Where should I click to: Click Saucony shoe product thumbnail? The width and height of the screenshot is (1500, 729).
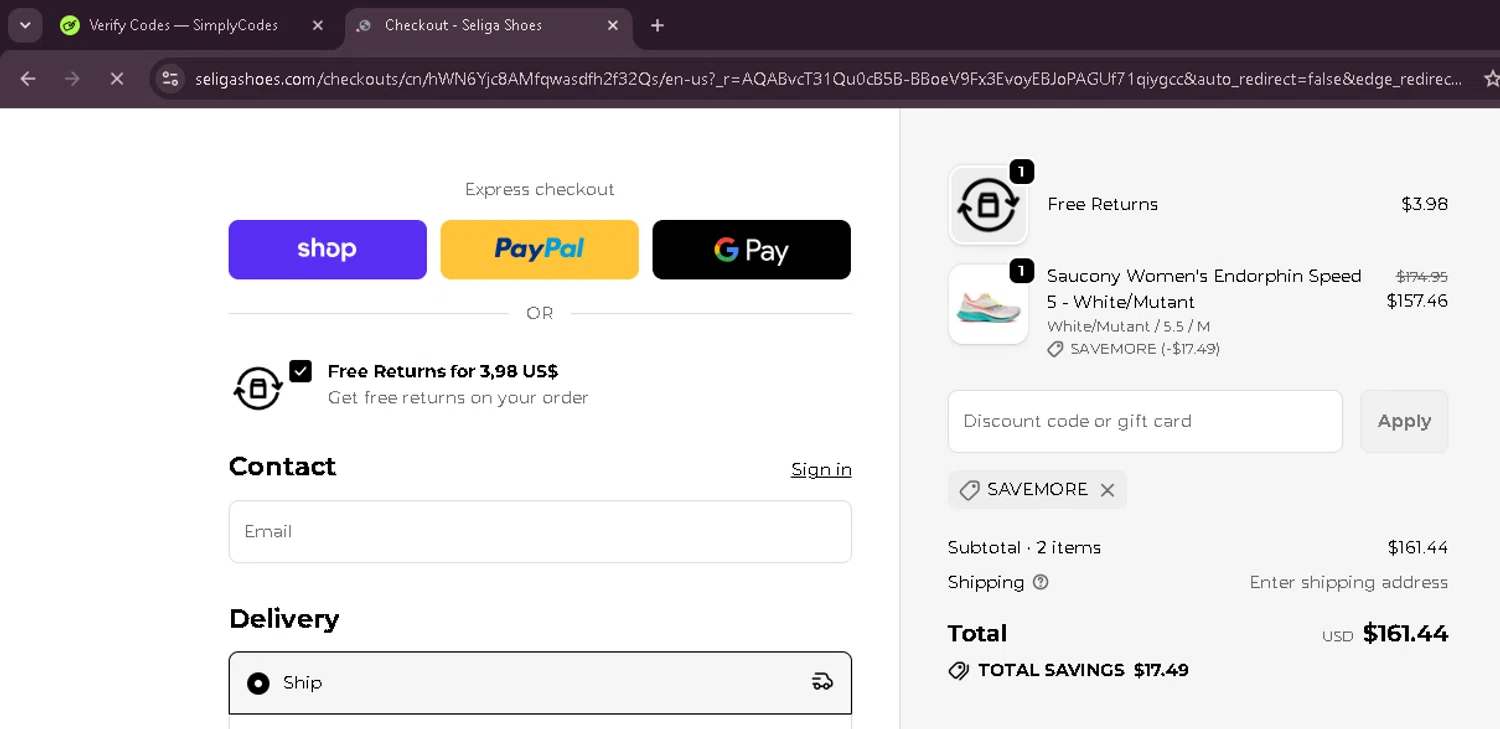pos(988,304)
